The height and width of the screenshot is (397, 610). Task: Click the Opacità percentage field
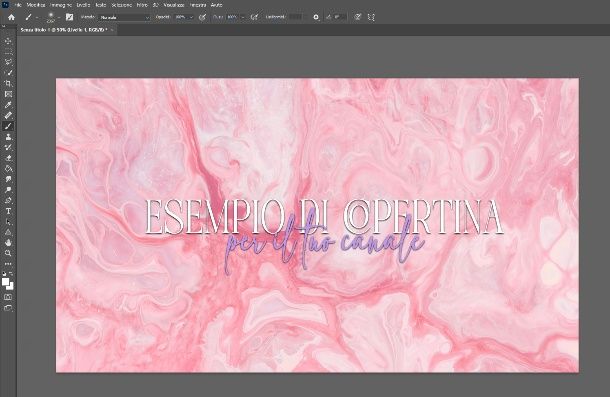click(x=181, y=18)
